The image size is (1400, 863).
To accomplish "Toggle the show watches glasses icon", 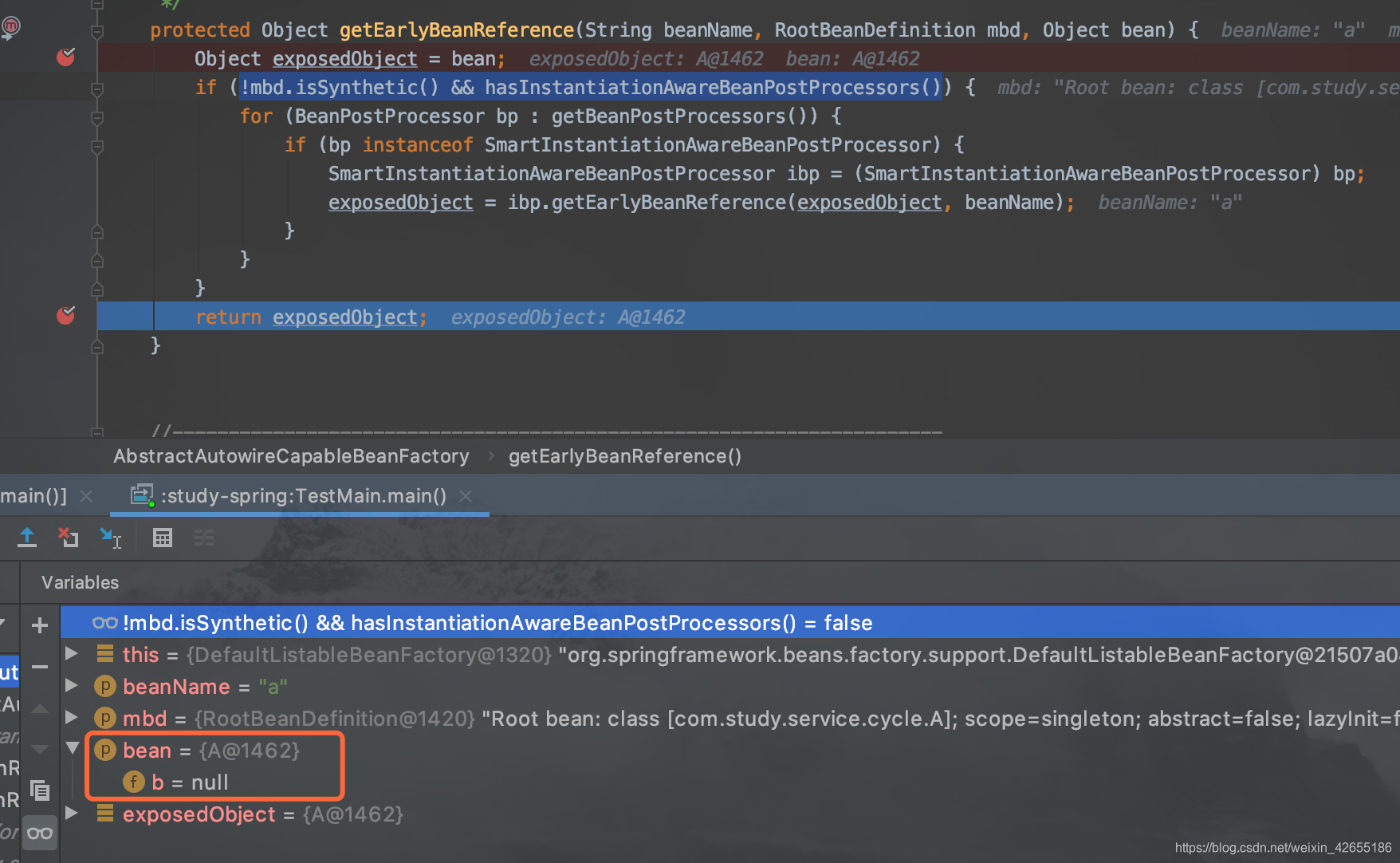I will coord(40,833).
